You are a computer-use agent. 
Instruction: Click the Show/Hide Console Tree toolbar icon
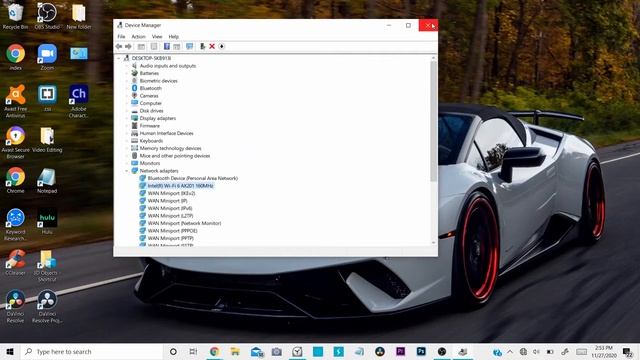[141, 47]
